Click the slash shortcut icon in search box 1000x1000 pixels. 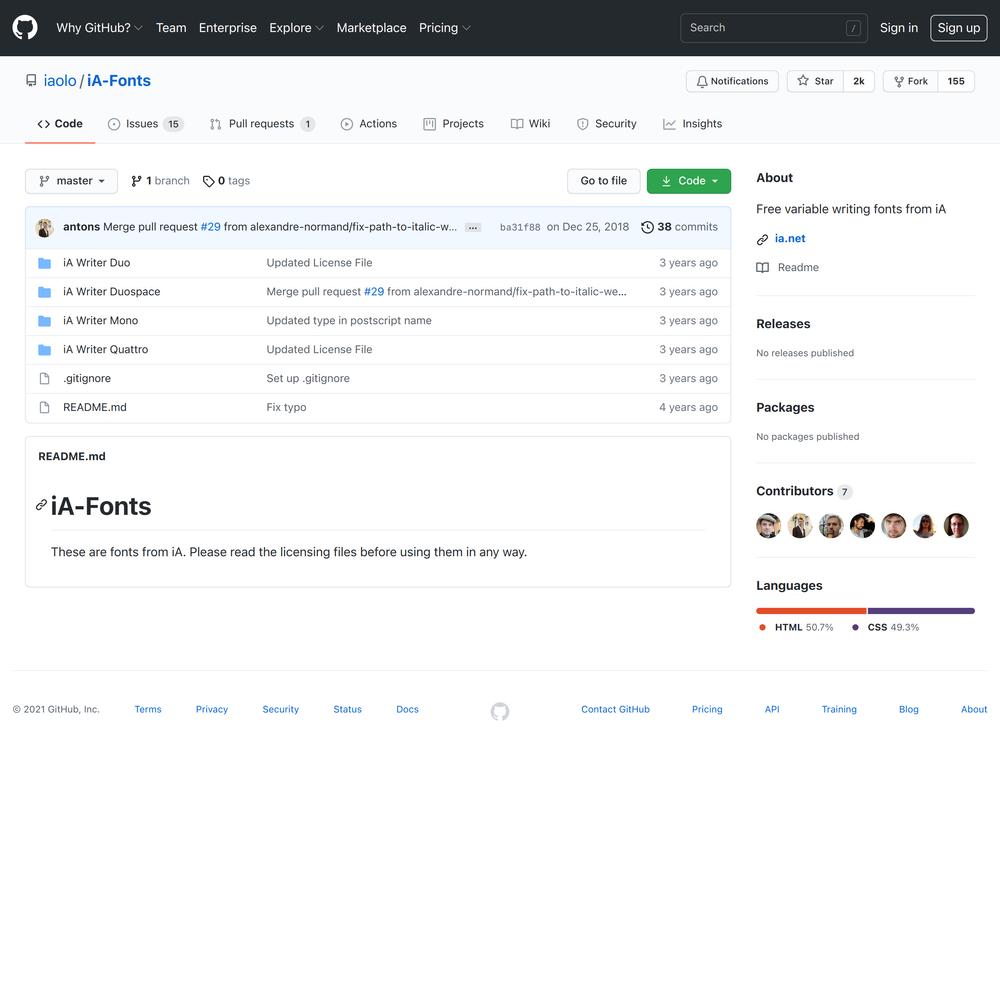coord(853,28)
